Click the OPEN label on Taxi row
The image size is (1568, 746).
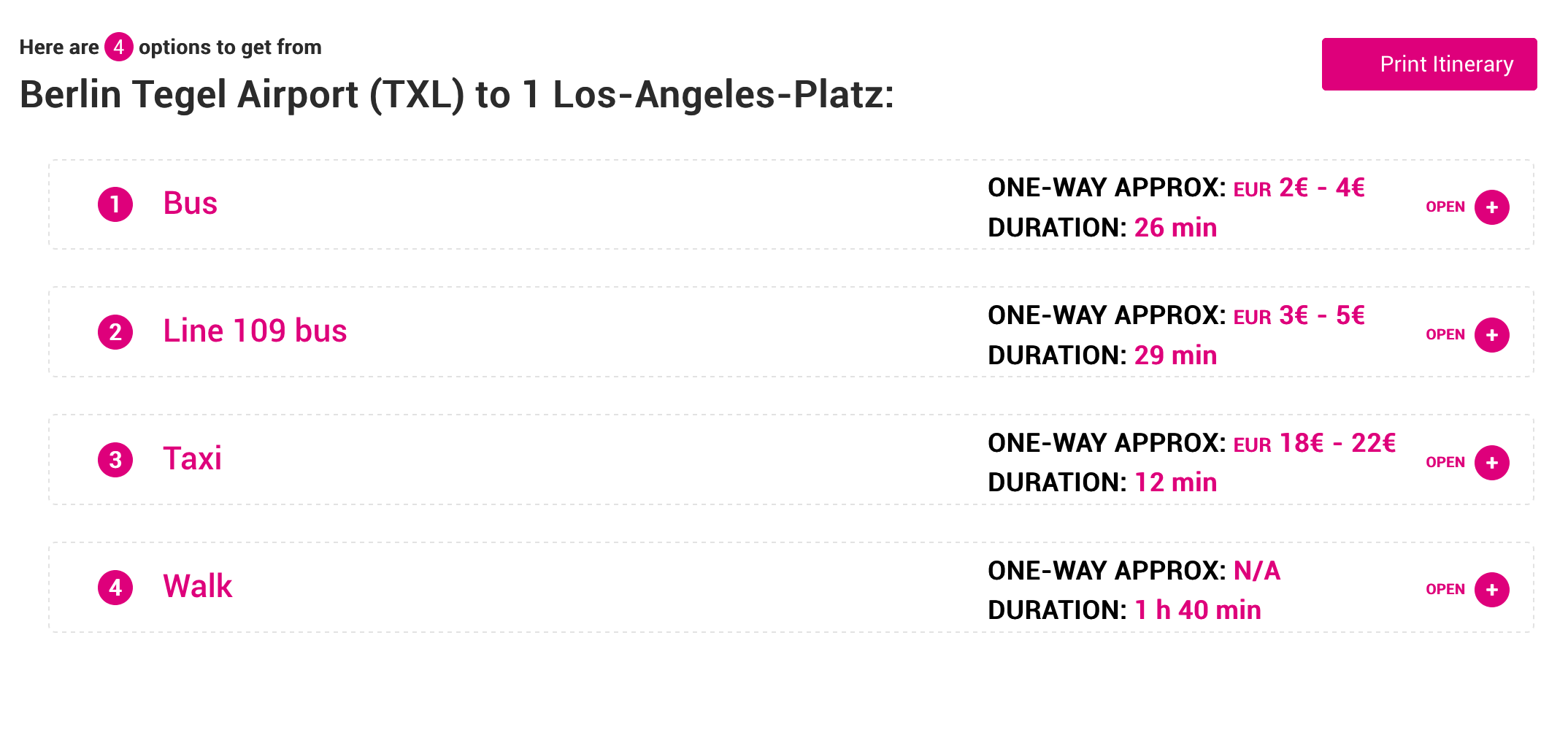pyautogui.click(x=1445, y=463)
